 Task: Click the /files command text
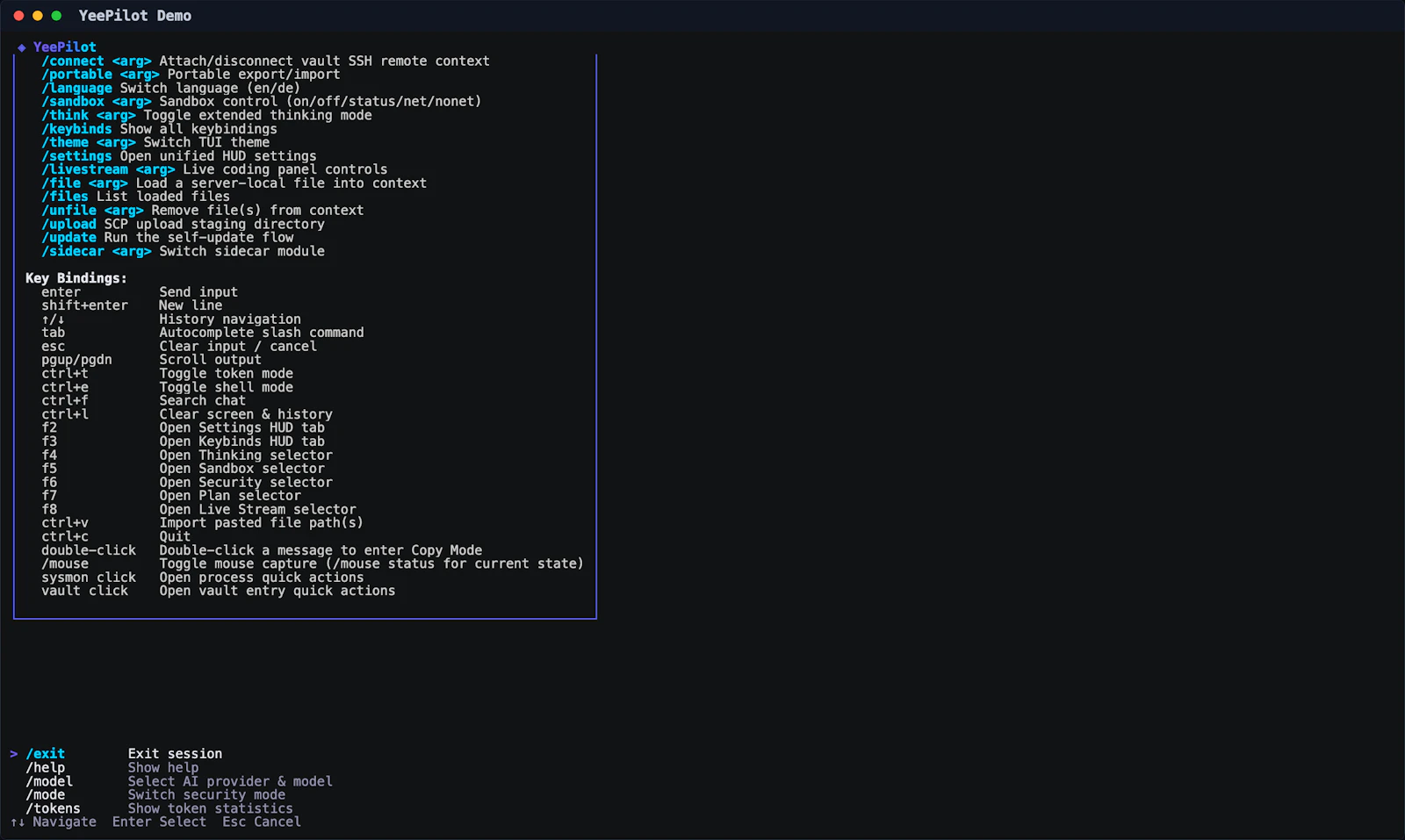pyautogui.click(x=65, y=197)
